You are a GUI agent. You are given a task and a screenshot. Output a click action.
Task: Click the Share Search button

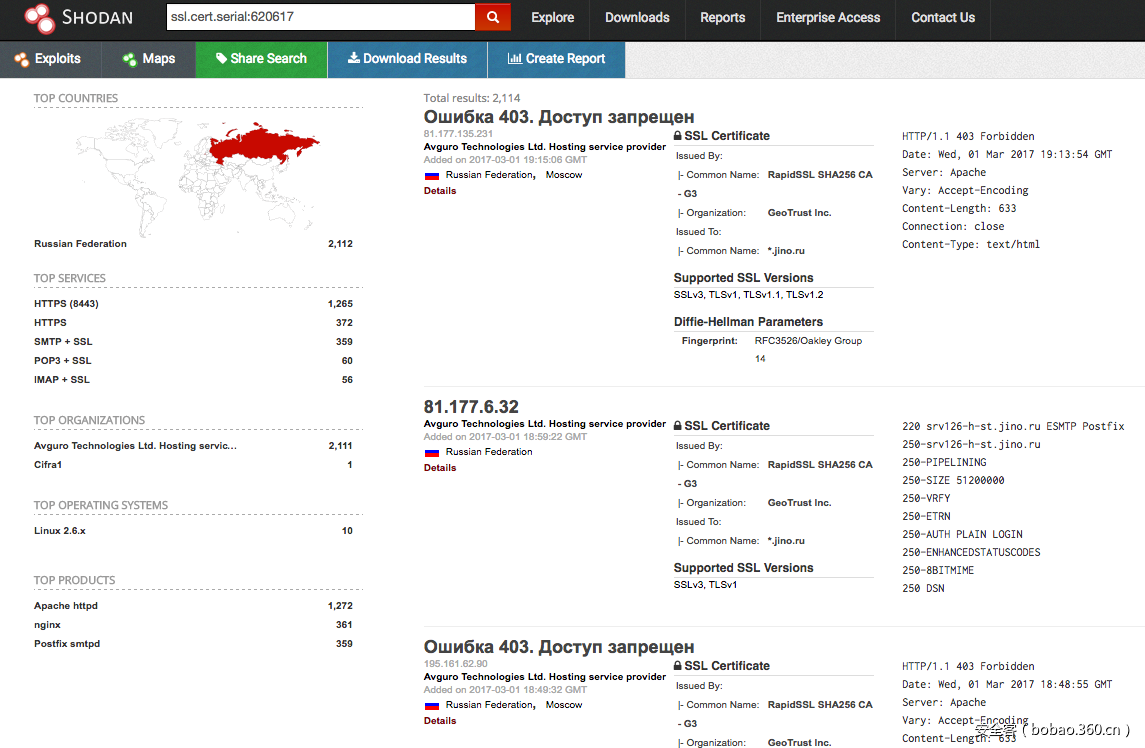click(x=260, y=59)
